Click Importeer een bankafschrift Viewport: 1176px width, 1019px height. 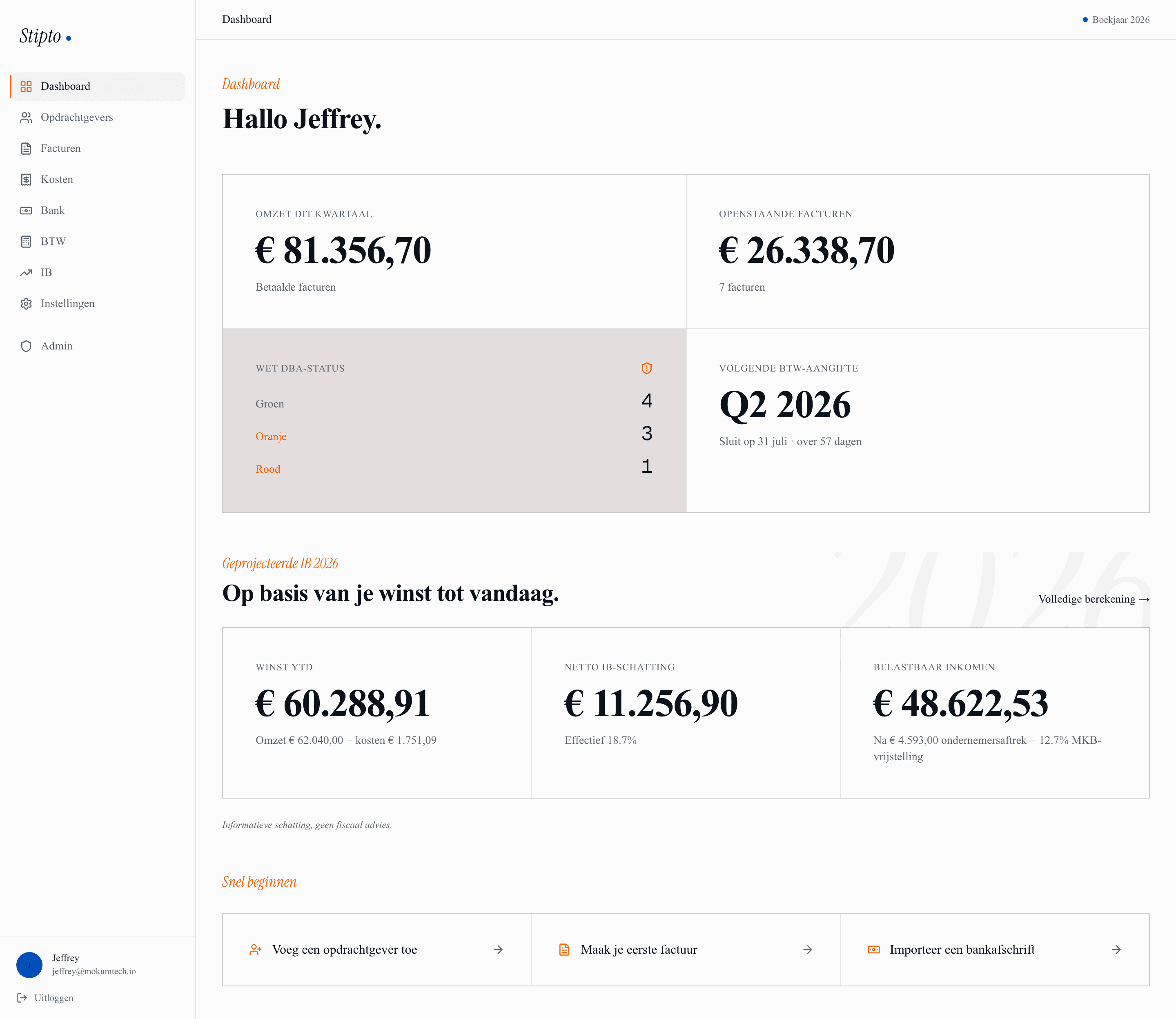(x=995, y=950)
